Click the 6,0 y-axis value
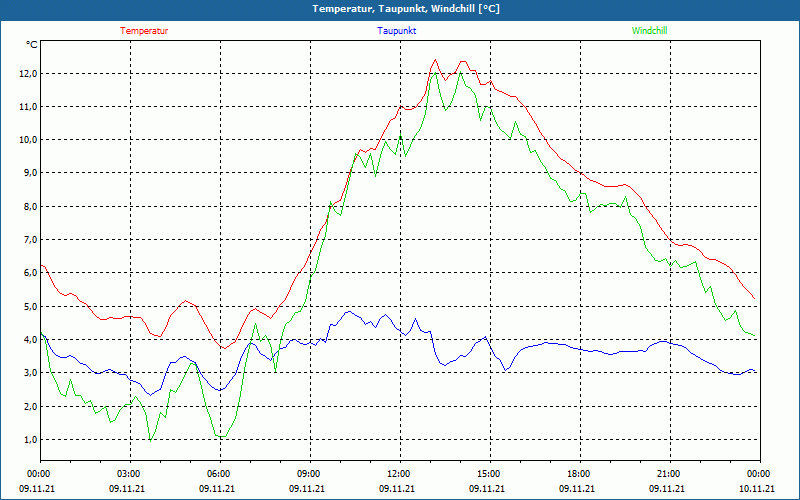800x500 pixels. 30,273
